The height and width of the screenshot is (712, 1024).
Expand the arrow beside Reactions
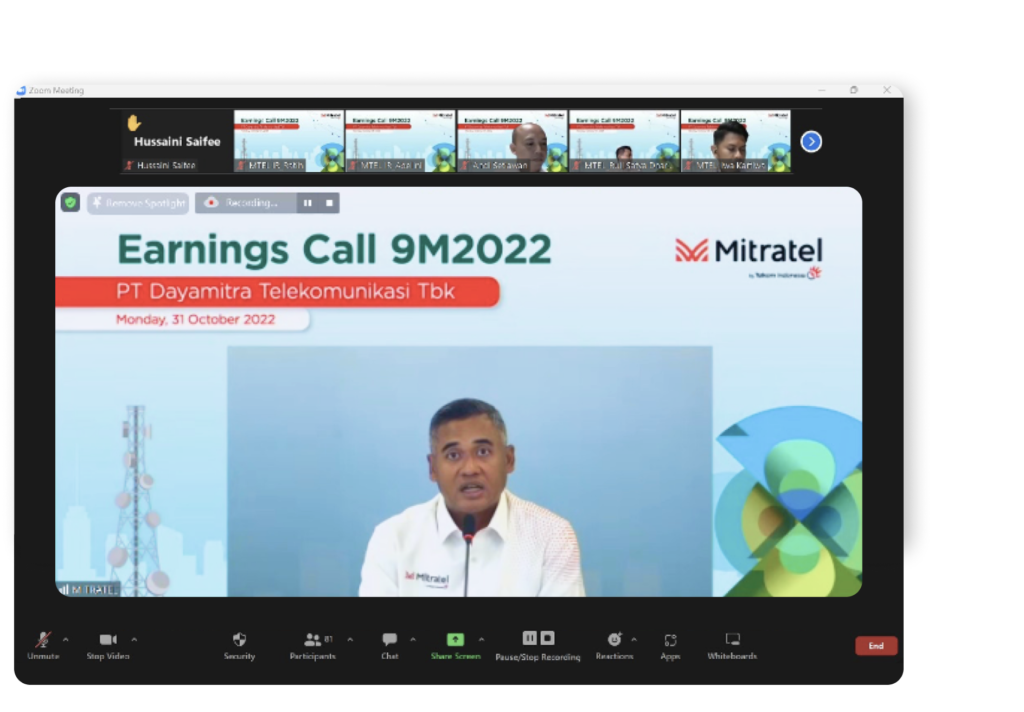pos(633,639)
